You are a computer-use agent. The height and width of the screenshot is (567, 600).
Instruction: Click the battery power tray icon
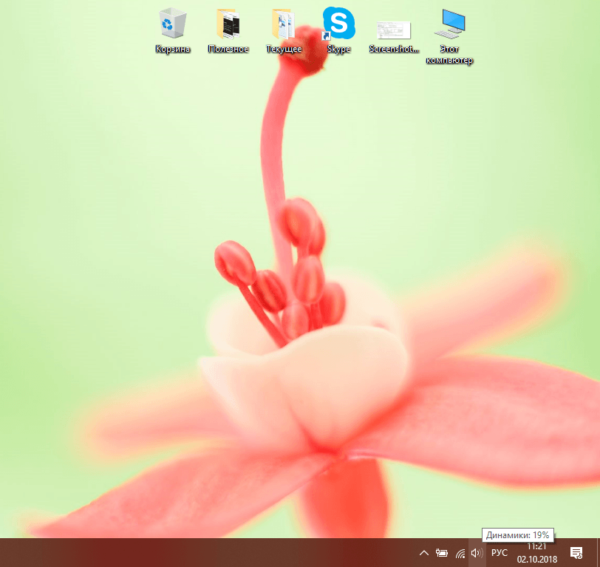coord(442,553)
